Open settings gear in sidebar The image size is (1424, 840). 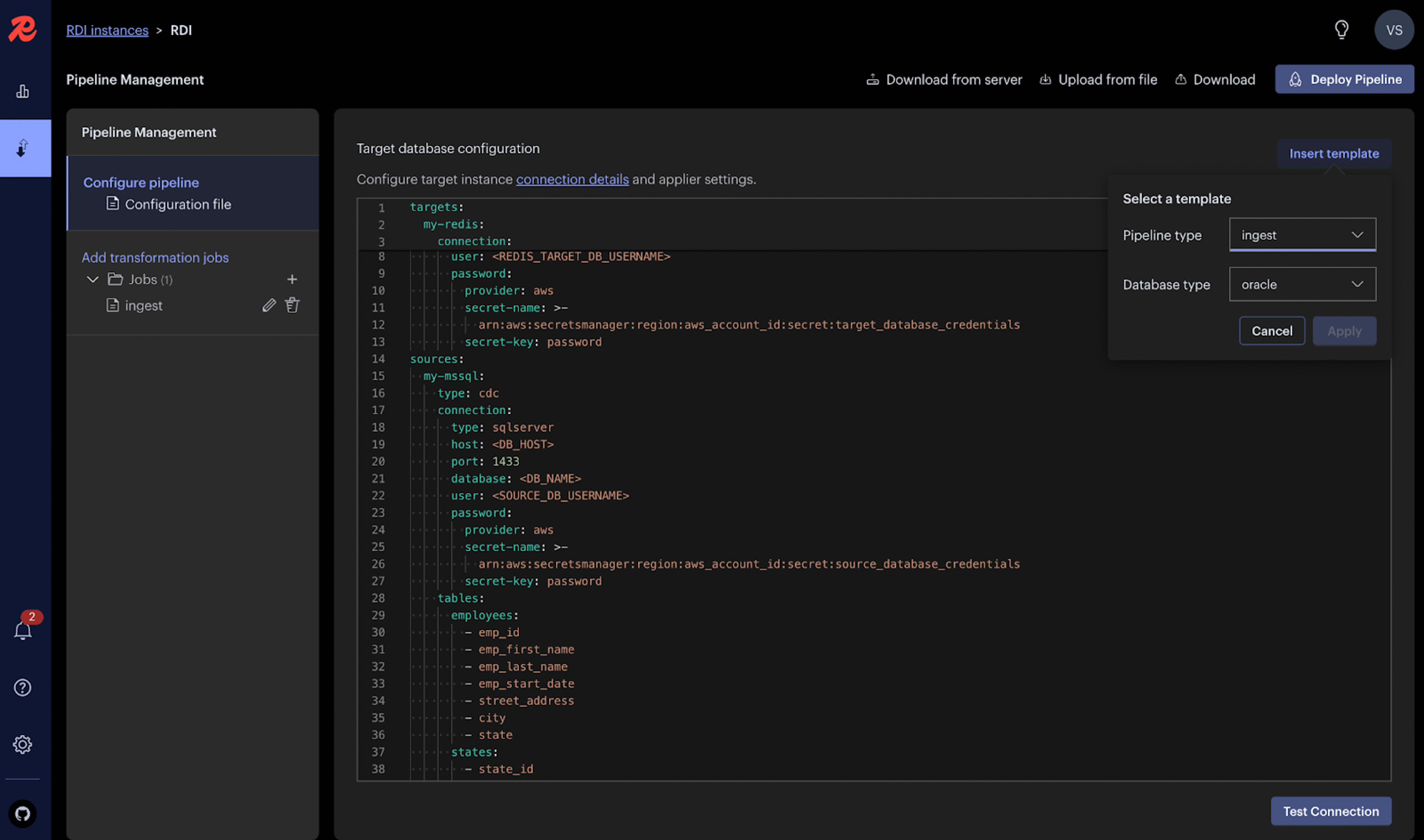point(23,744)
